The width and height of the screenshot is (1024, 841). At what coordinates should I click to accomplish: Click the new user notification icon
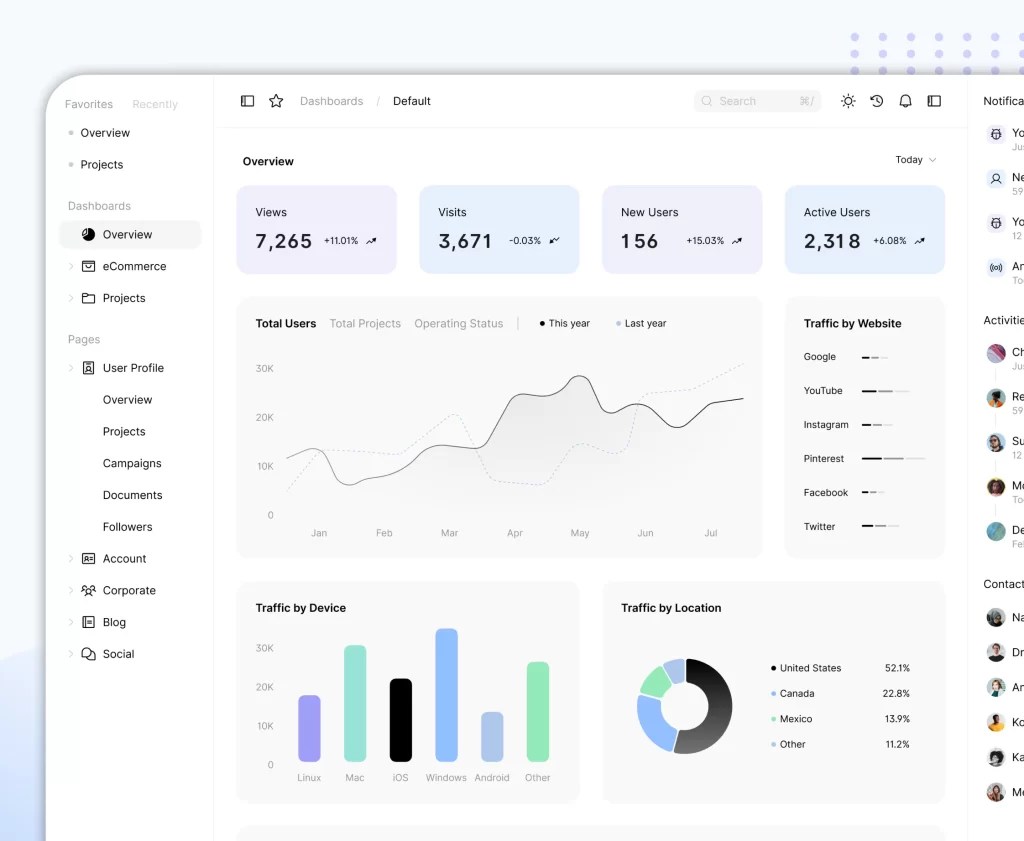(x=996, y=178)
